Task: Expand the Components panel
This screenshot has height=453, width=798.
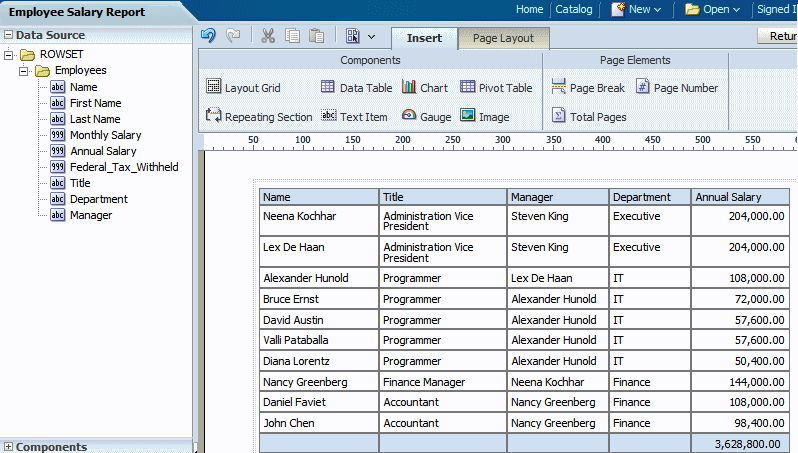Action: coord(8,447)
